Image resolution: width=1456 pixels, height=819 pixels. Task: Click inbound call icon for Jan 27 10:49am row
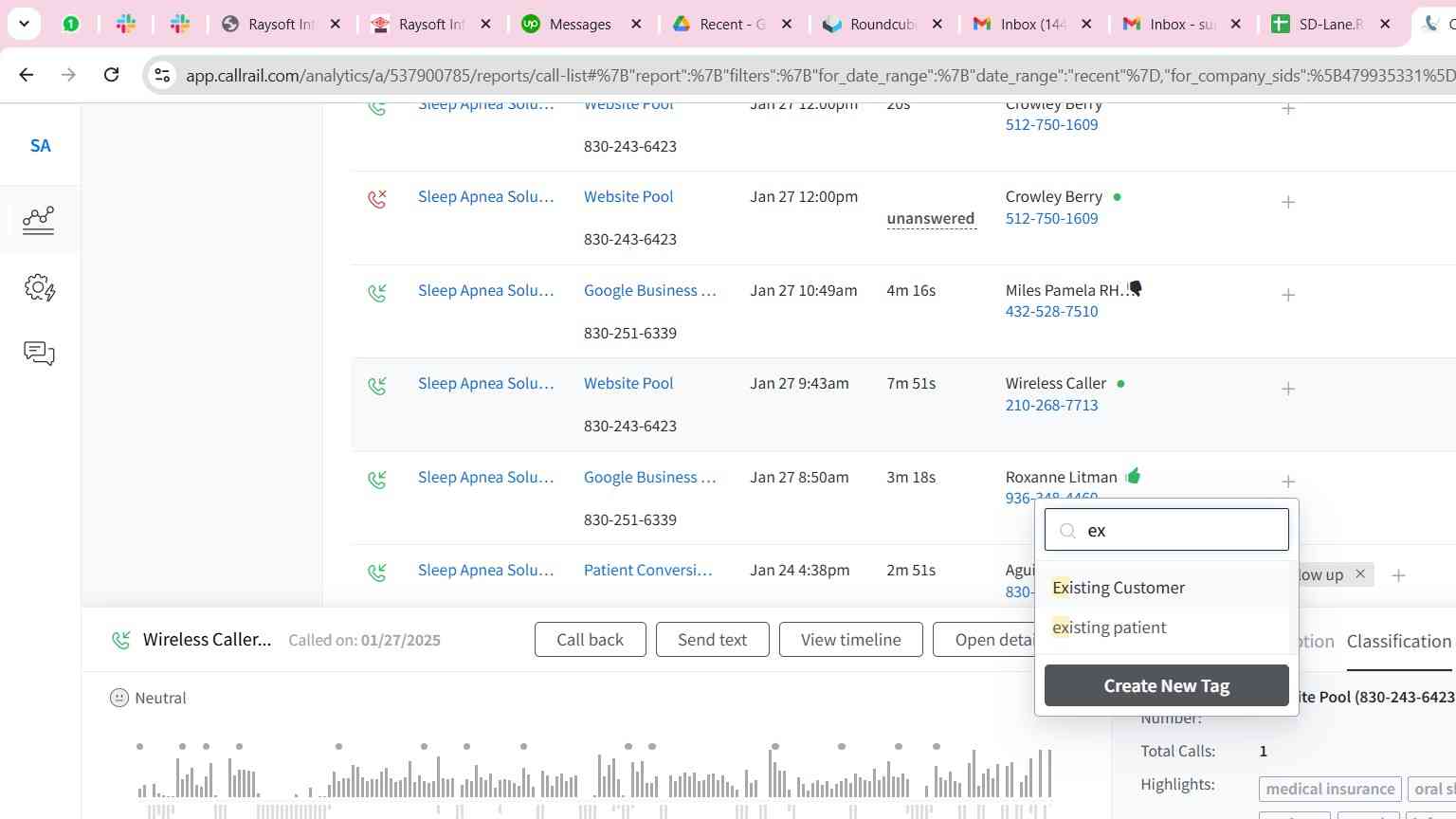pyautogui.click(x=377, y=293)
